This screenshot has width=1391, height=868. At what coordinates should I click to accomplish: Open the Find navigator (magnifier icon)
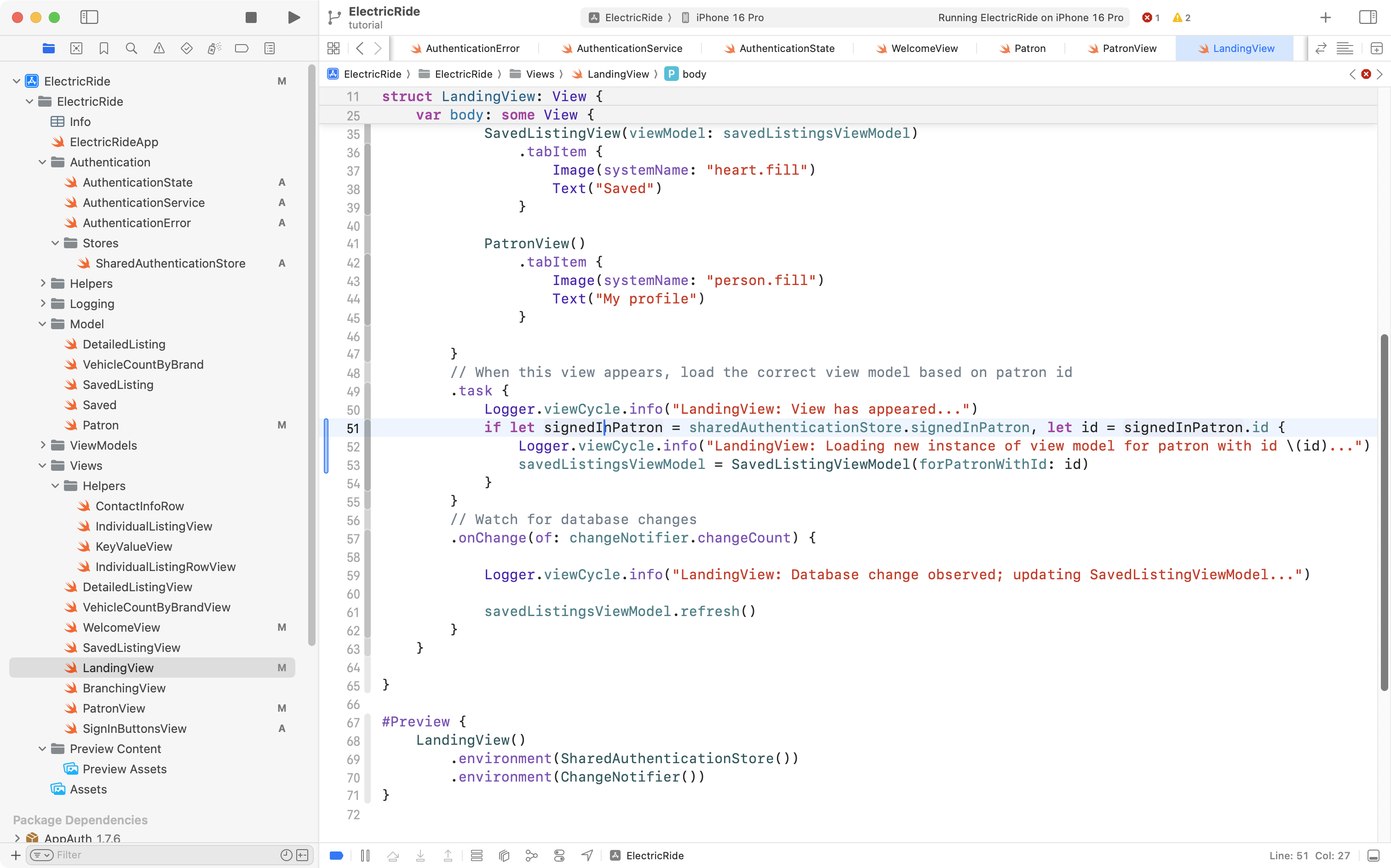(x=132, y=48)
